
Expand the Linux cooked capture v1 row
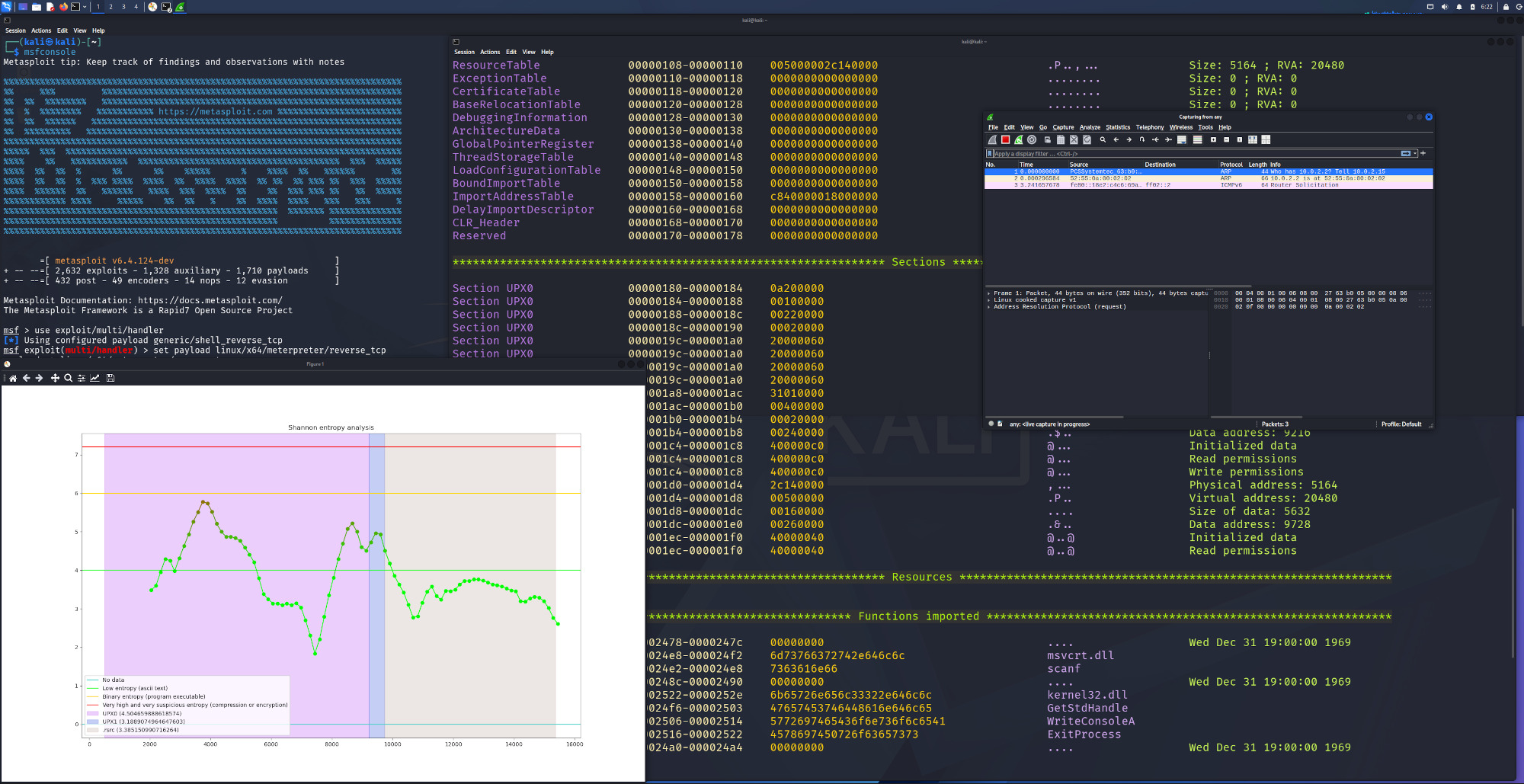click(x=989, y=299)
